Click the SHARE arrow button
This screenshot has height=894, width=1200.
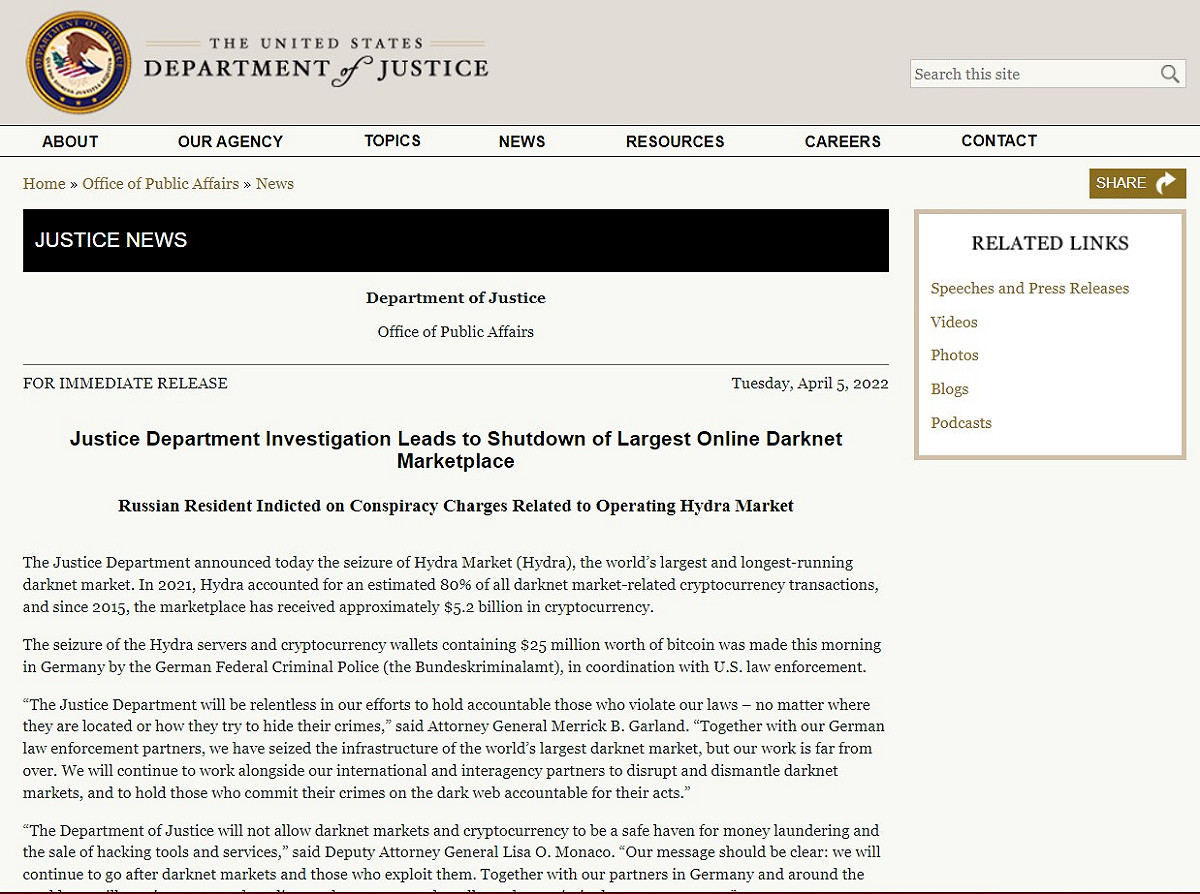[x=1138, y=183]
